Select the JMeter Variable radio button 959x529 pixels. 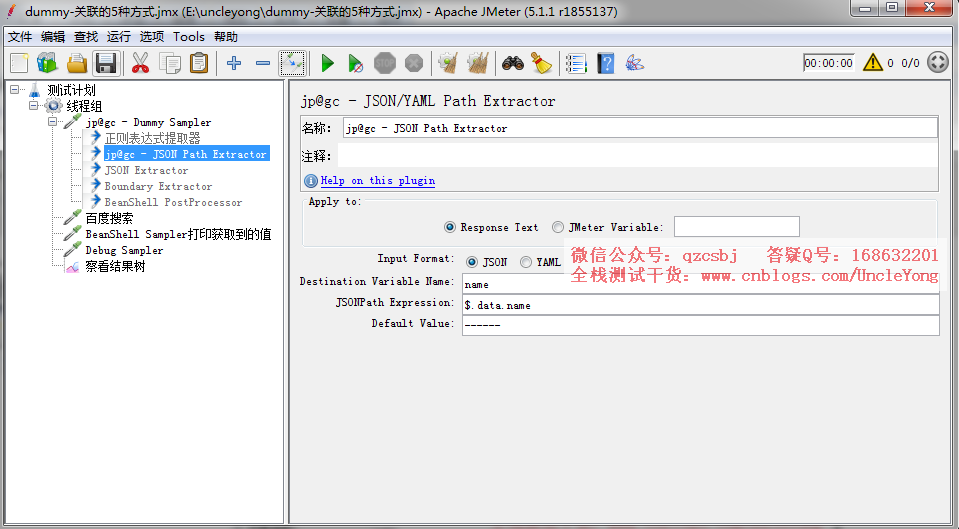(558, 228)
